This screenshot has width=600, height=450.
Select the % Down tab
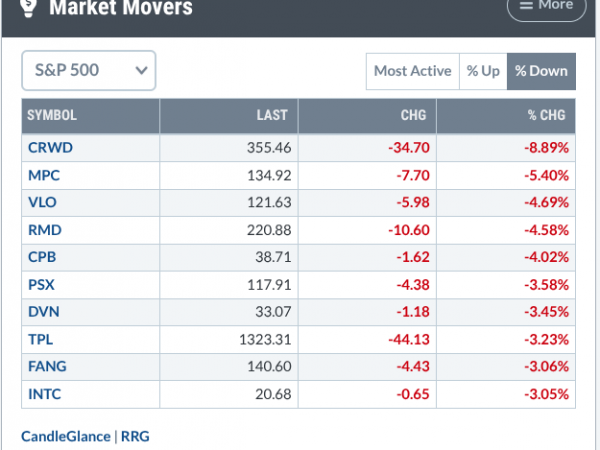coord(541,71)
